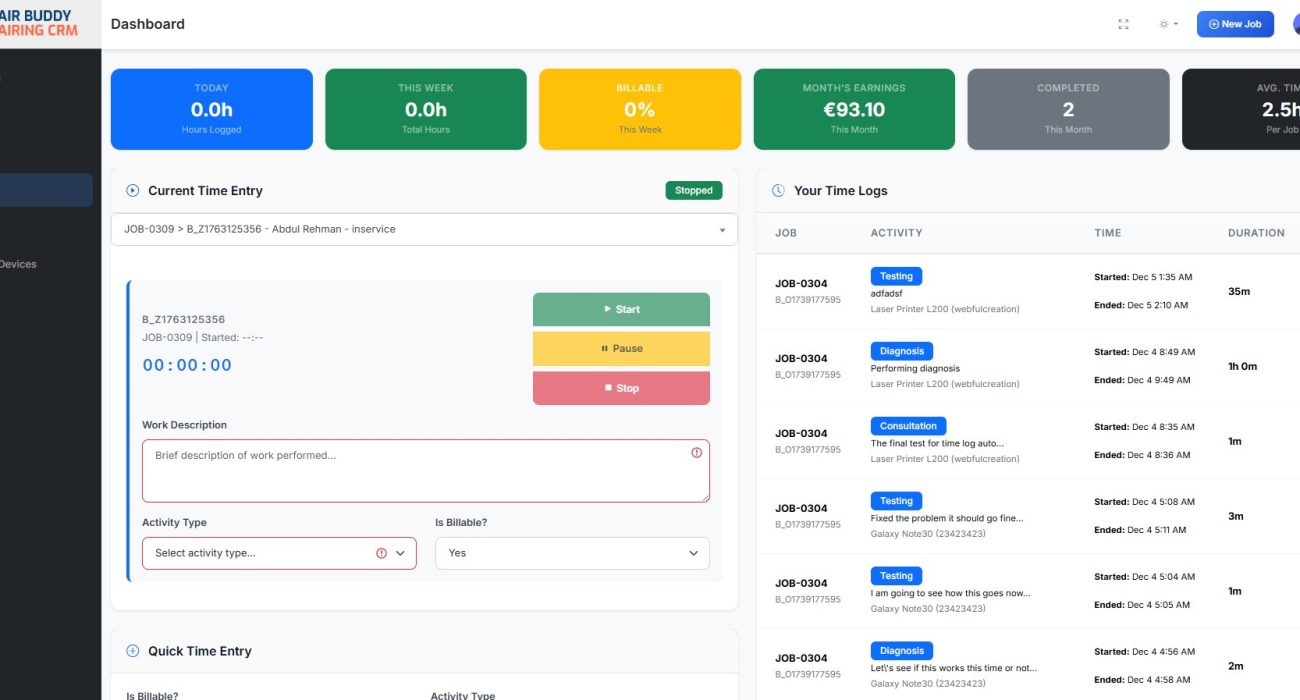This screenshot has width=1300, height=700.
Task: Start the timer
Action: click(x=621, y=309)
